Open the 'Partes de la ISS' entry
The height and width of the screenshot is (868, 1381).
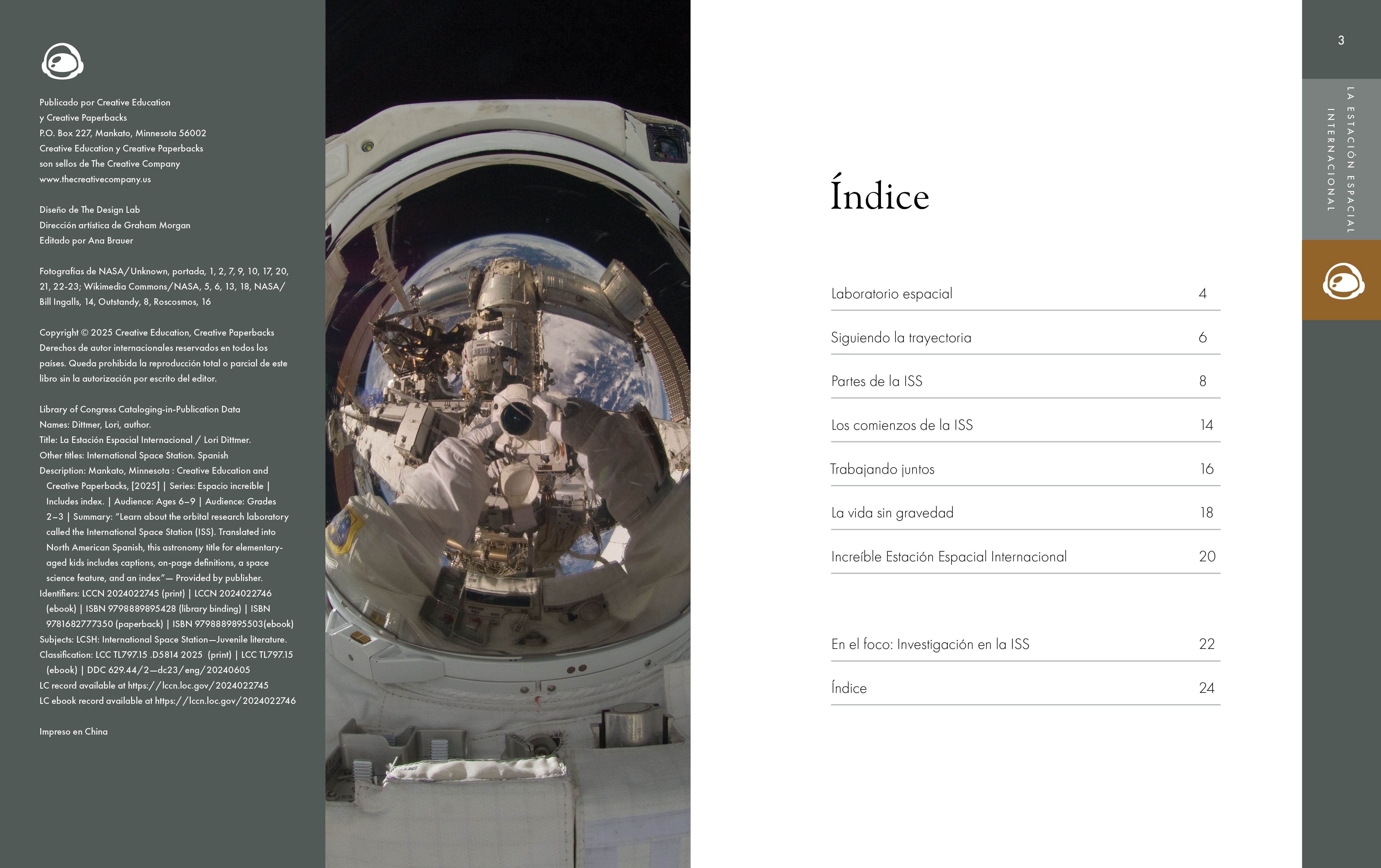(x=1025, y=381)
